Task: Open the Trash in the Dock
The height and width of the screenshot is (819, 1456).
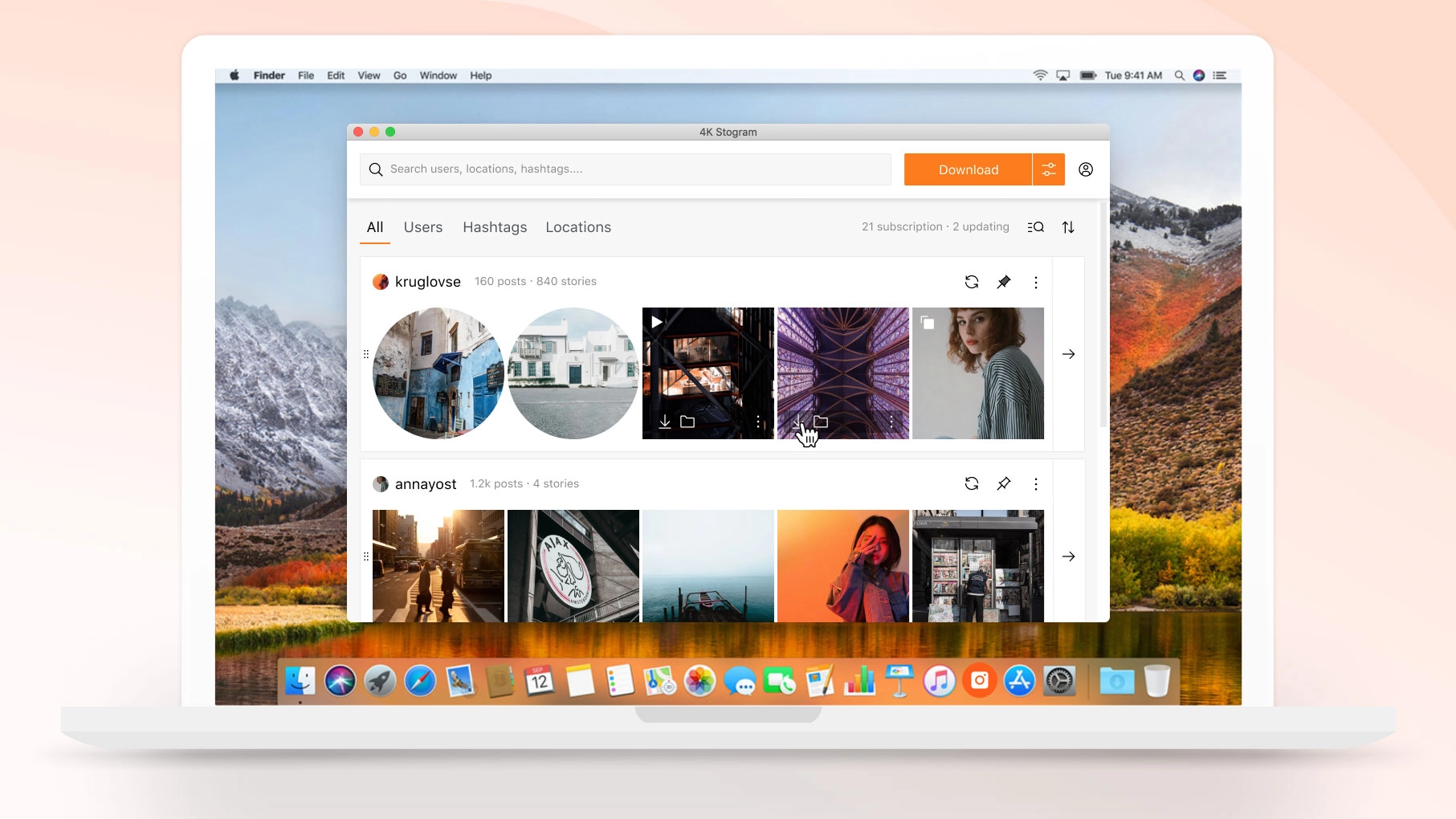Action: [x=1157, y=681]
